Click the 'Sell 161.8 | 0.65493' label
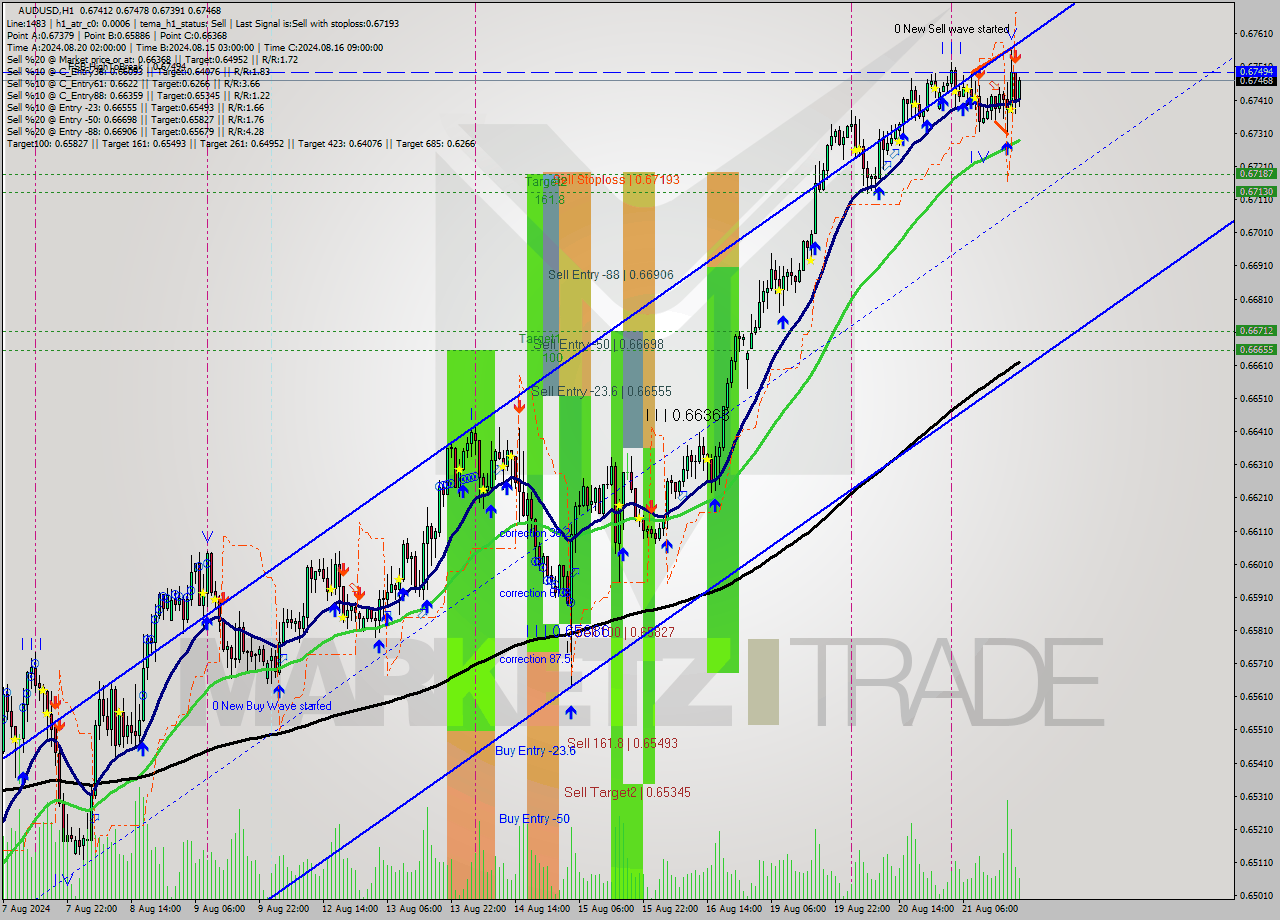This screenshot has width=1280, height=920. pos(622,744)
